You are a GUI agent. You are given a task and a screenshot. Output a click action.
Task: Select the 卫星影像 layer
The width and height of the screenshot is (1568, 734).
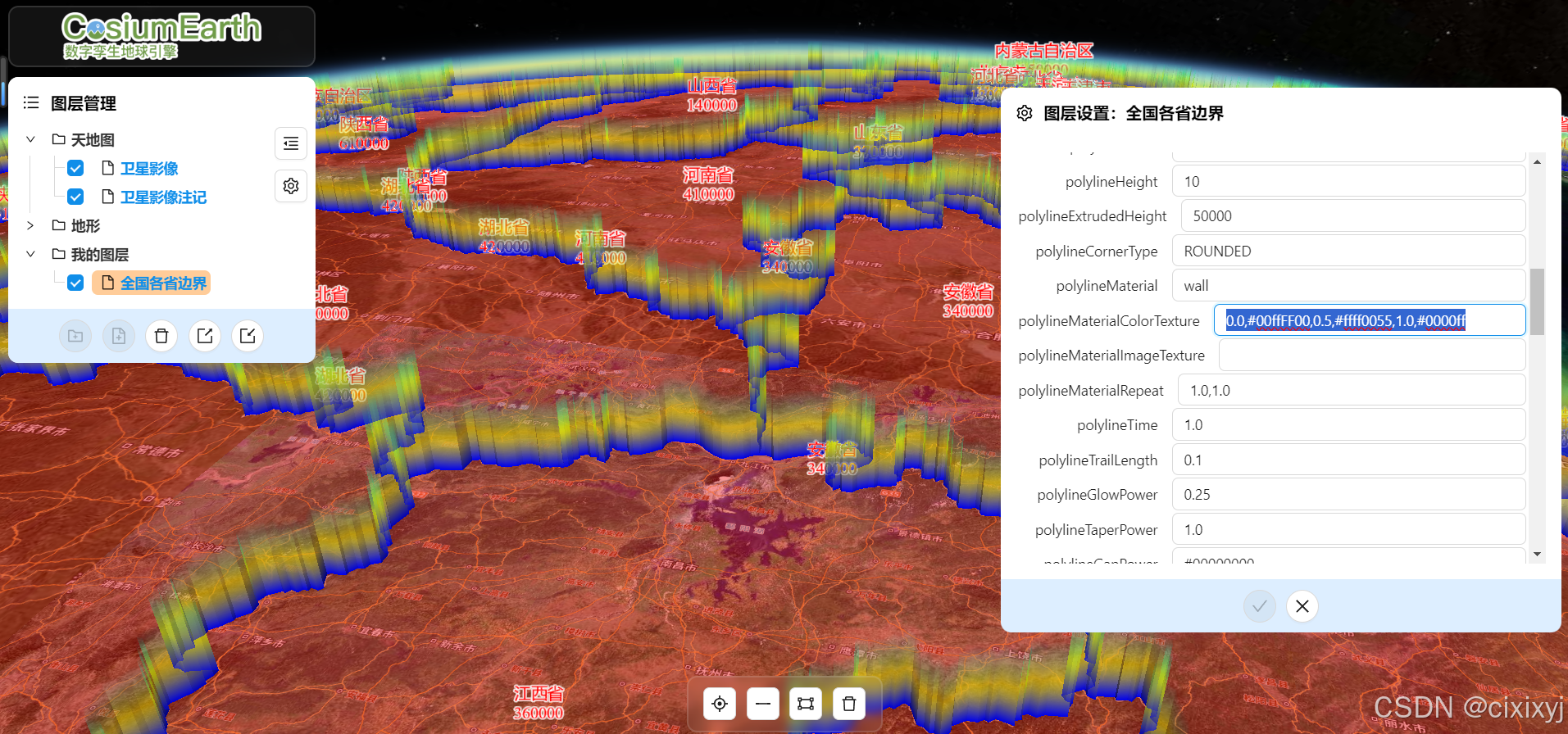149,168
